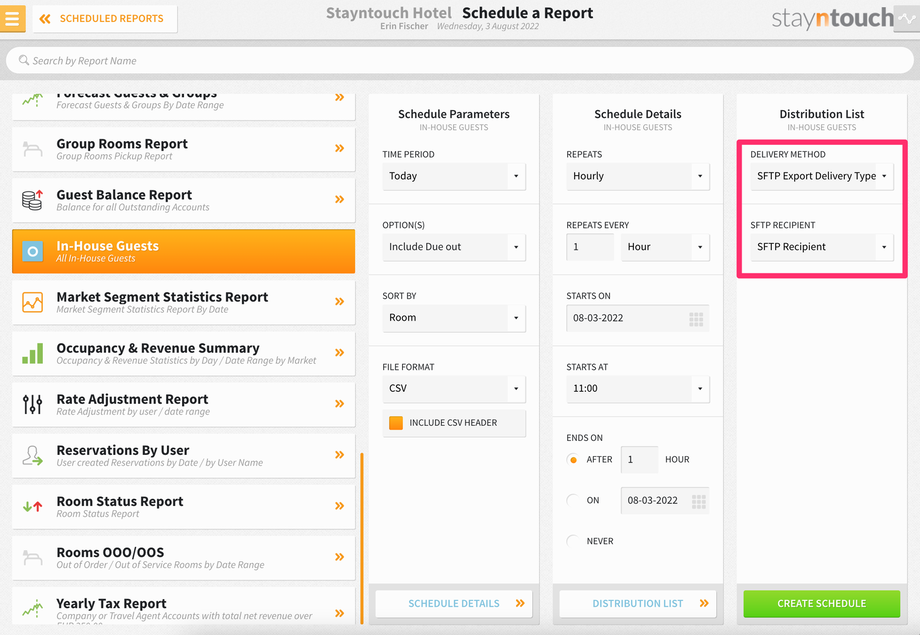Image resolution: width=920 pixels, height=635 pixels.
Task: Click chevron arrows on Market Segment Statistics Report
Action: click(x=339, y=302)
